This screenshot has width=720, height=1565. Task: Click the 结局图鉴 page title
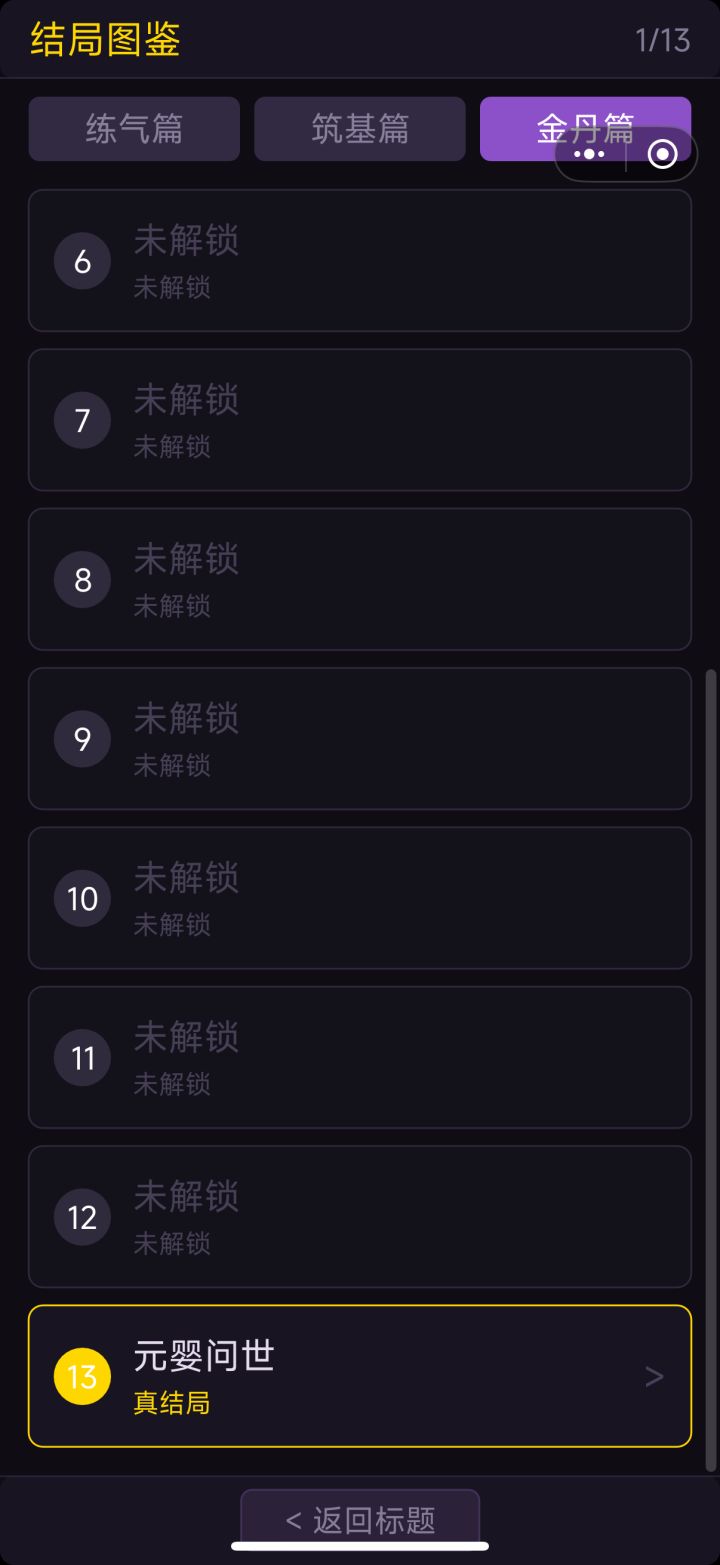(x=105, y=40)
